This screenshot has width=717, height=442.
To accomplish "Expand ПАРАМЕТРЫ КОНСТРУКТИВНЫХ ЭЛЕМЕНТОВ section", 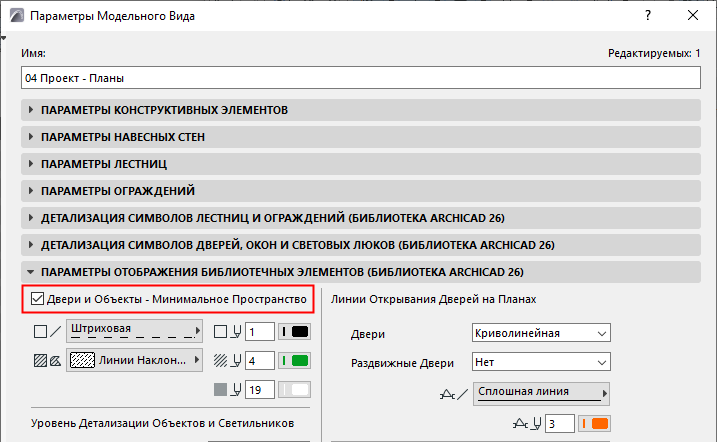I will 360,110.
